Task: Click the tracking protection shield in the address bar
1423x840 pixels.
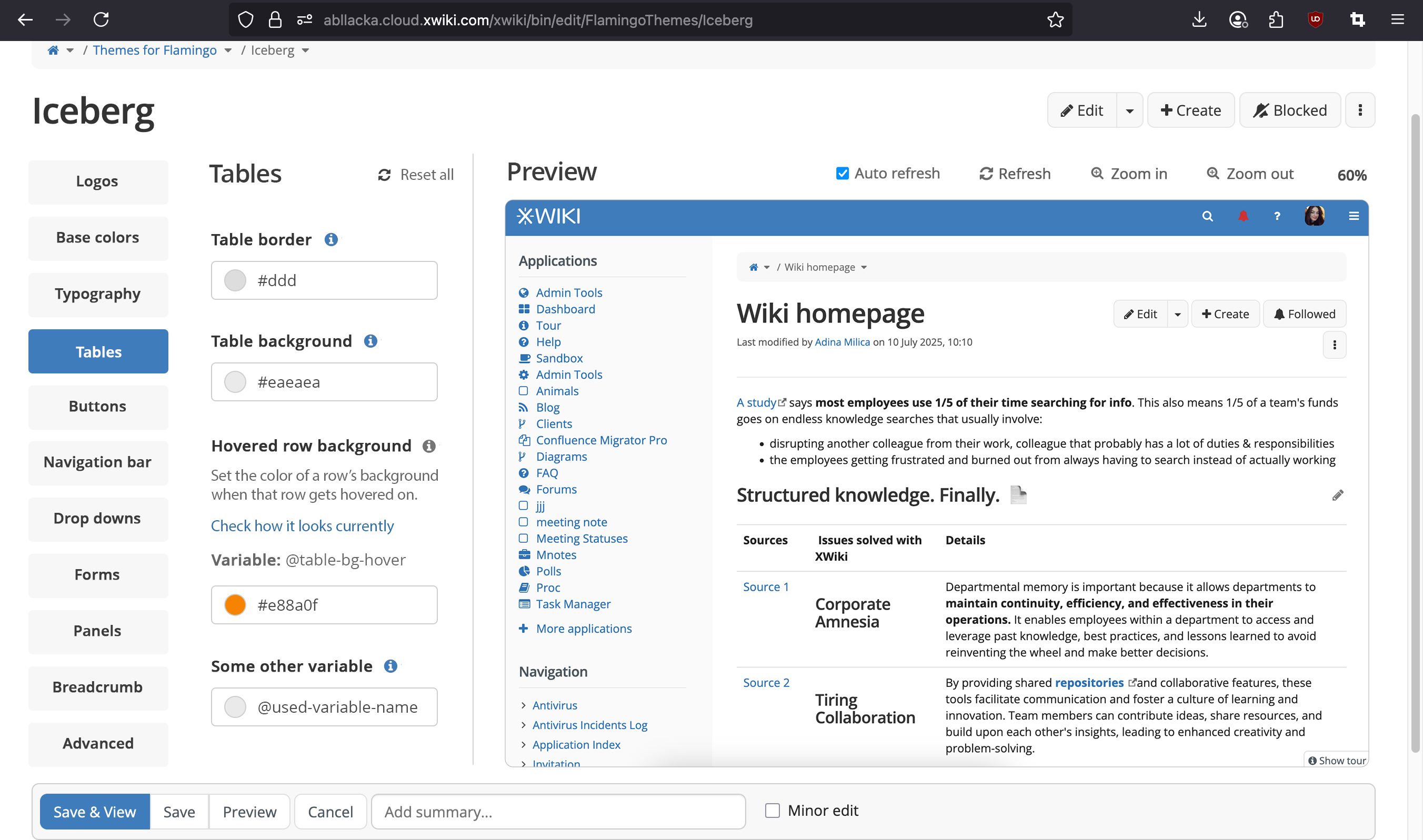Action: (x=245, y=20)
